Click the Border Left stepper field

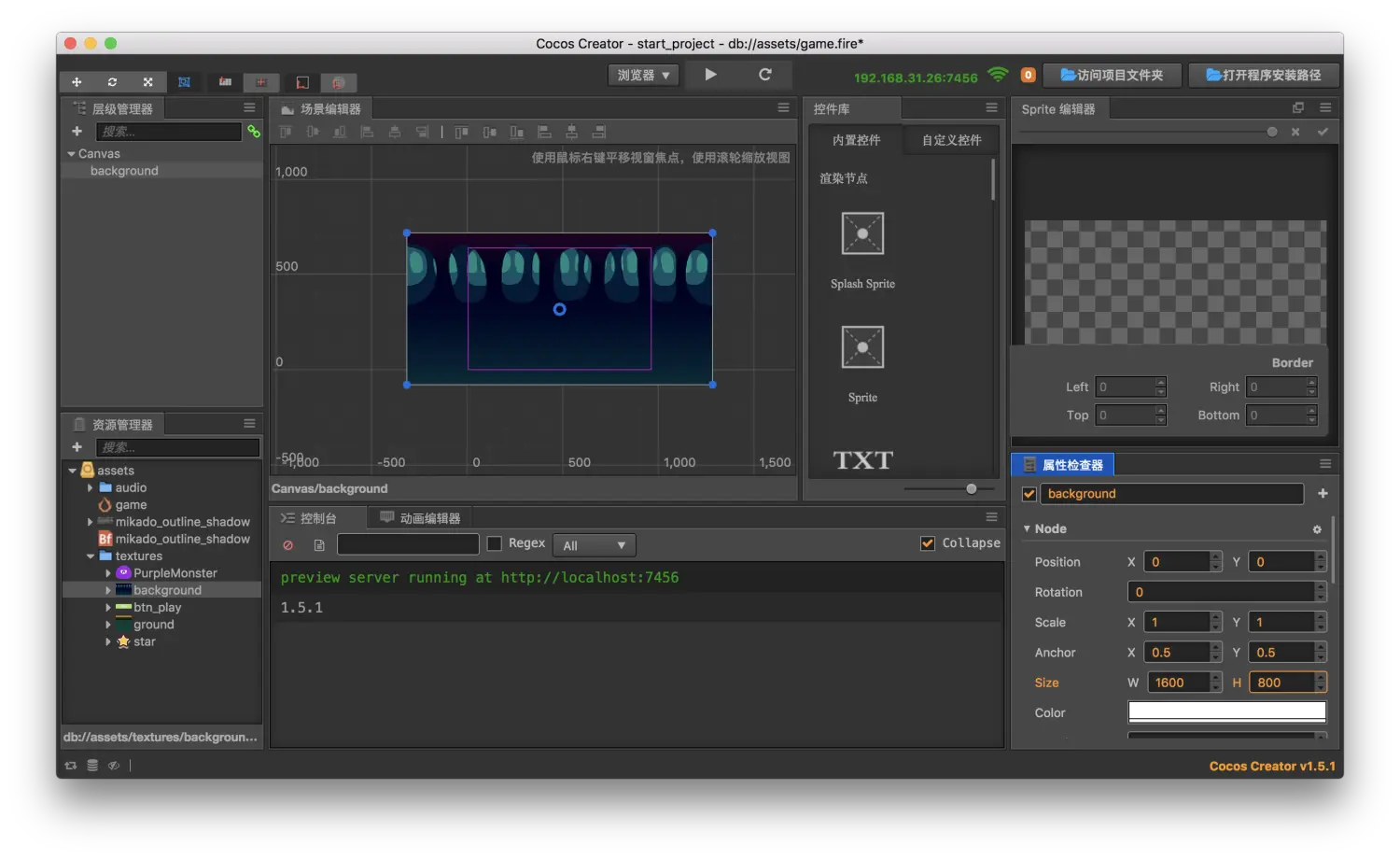click(x=1131, y=387)
